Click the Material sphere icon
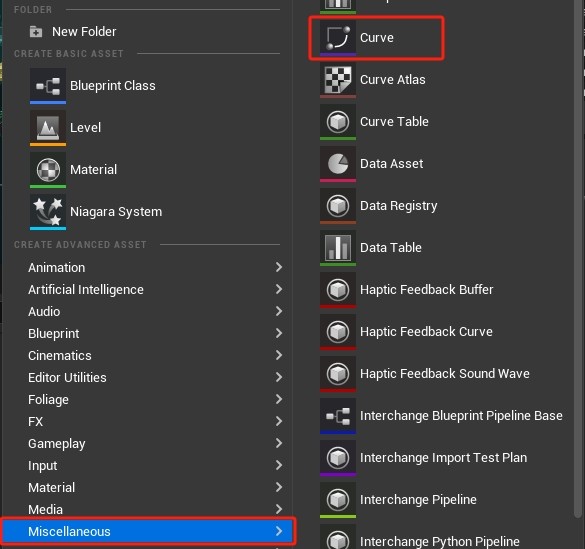The width and height of the screenshot is (585, 549). coord(48,170)
